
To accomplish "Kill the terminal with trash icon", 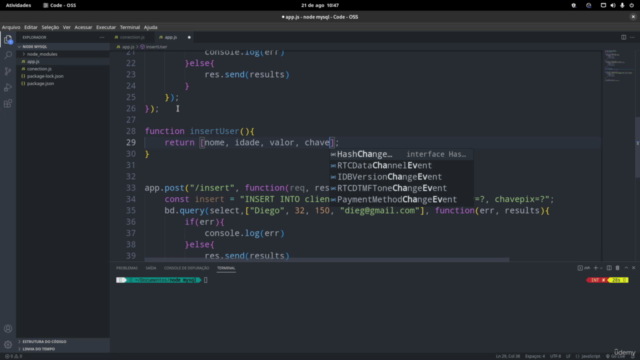I will (618, 268).
